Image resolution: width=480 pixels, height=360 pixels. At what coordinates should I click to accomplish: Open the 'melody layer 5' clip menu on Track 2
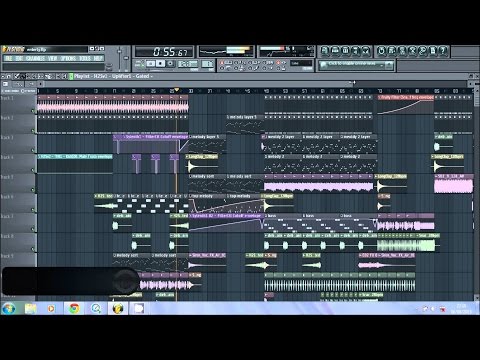coord(228,117)
